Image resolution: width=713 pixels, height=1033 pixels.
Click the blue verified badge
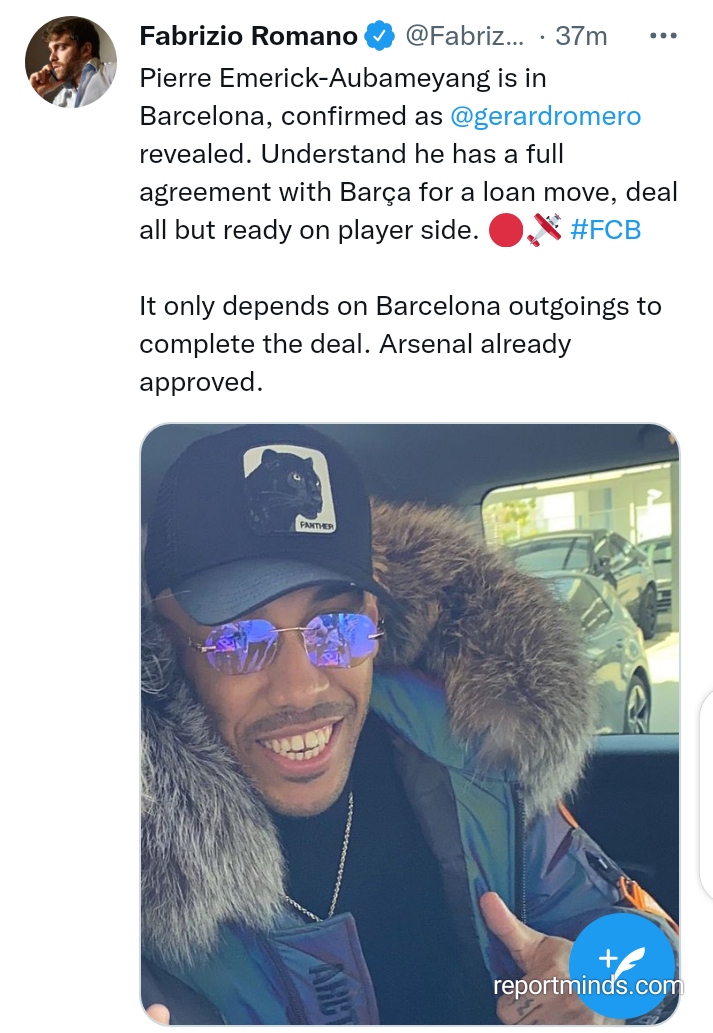(x=379, y=36)
